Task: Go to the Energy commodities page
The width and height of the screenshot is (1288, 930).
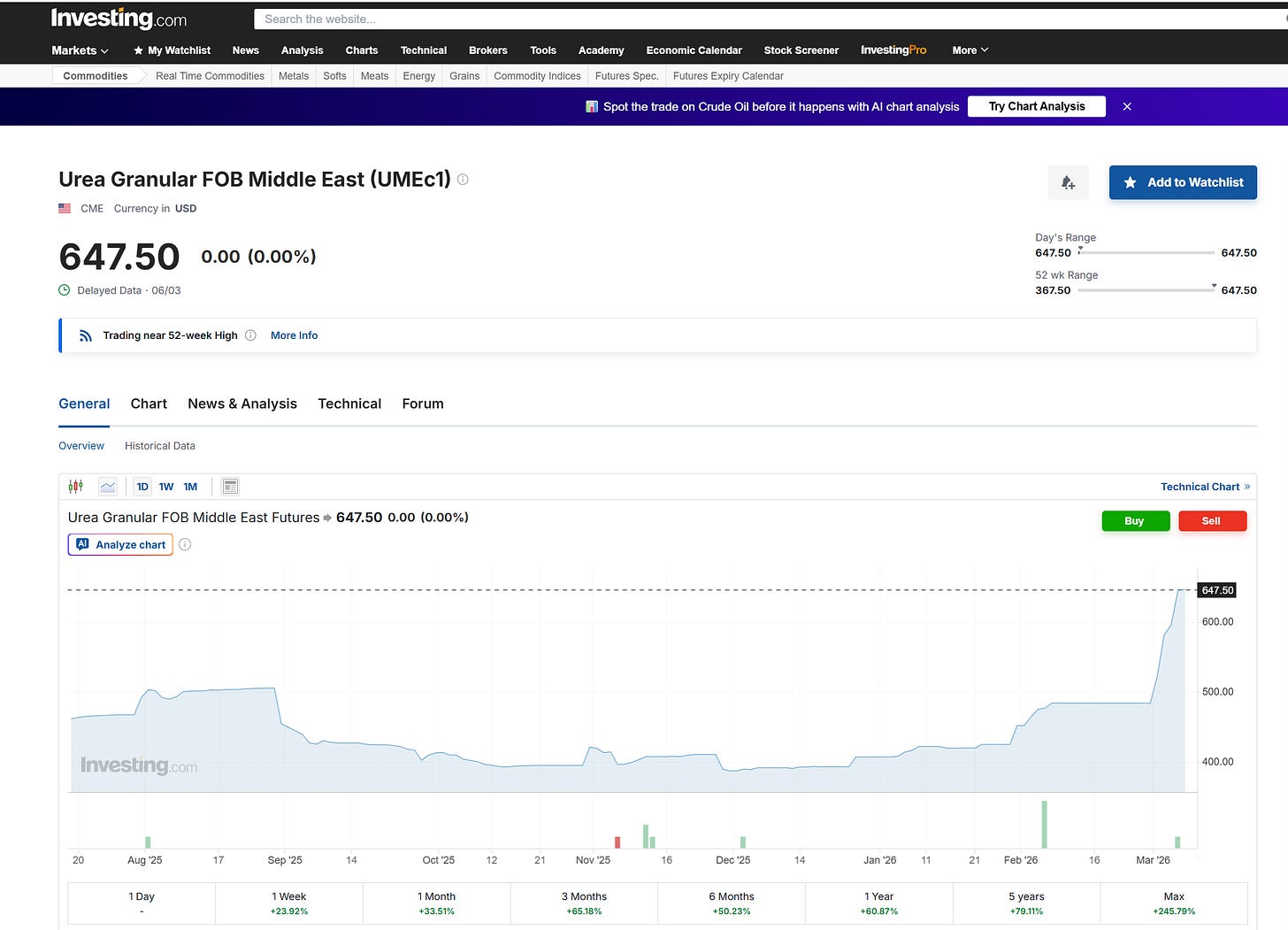Action: point(419,76)
